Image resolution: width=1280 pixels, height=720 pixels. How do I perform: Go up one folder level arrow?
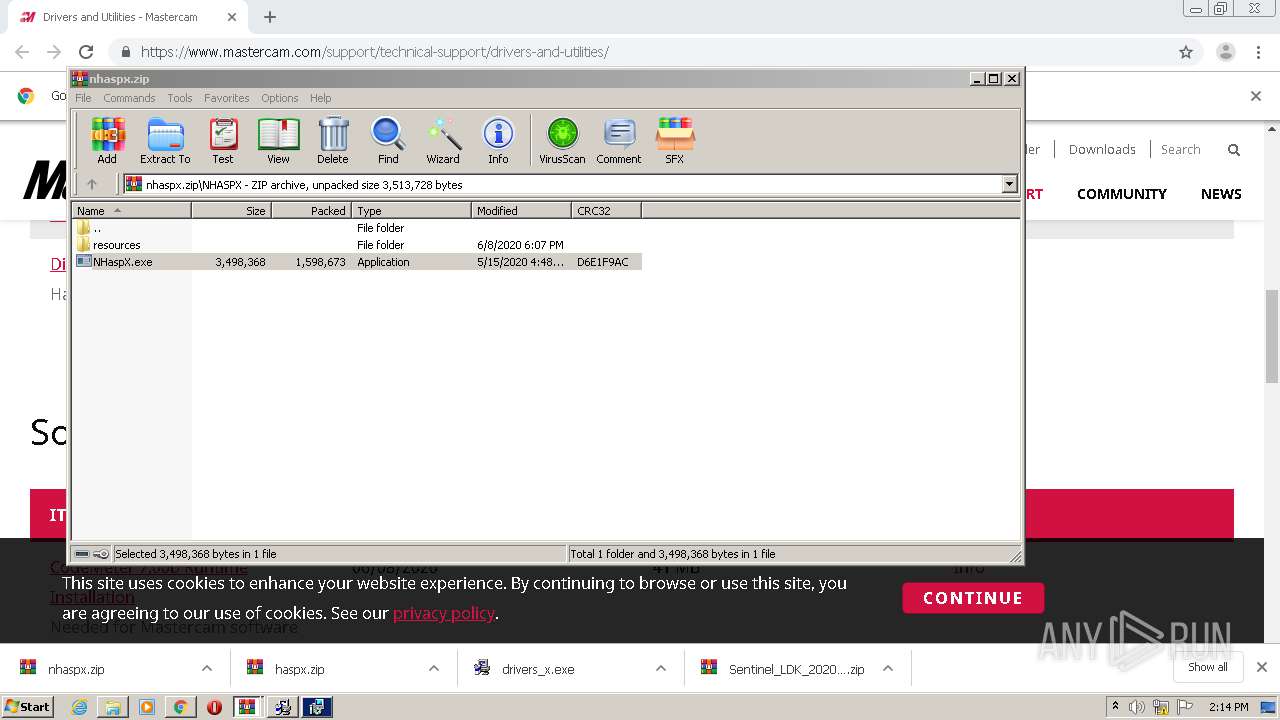(x=92, y=184)
